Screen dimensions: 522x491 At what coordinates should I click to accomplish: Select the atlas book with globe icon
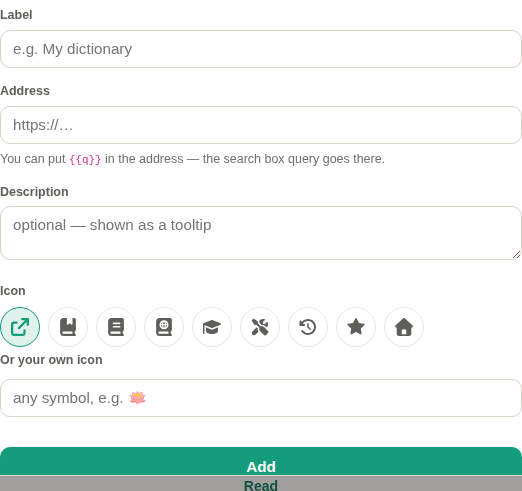164,327
